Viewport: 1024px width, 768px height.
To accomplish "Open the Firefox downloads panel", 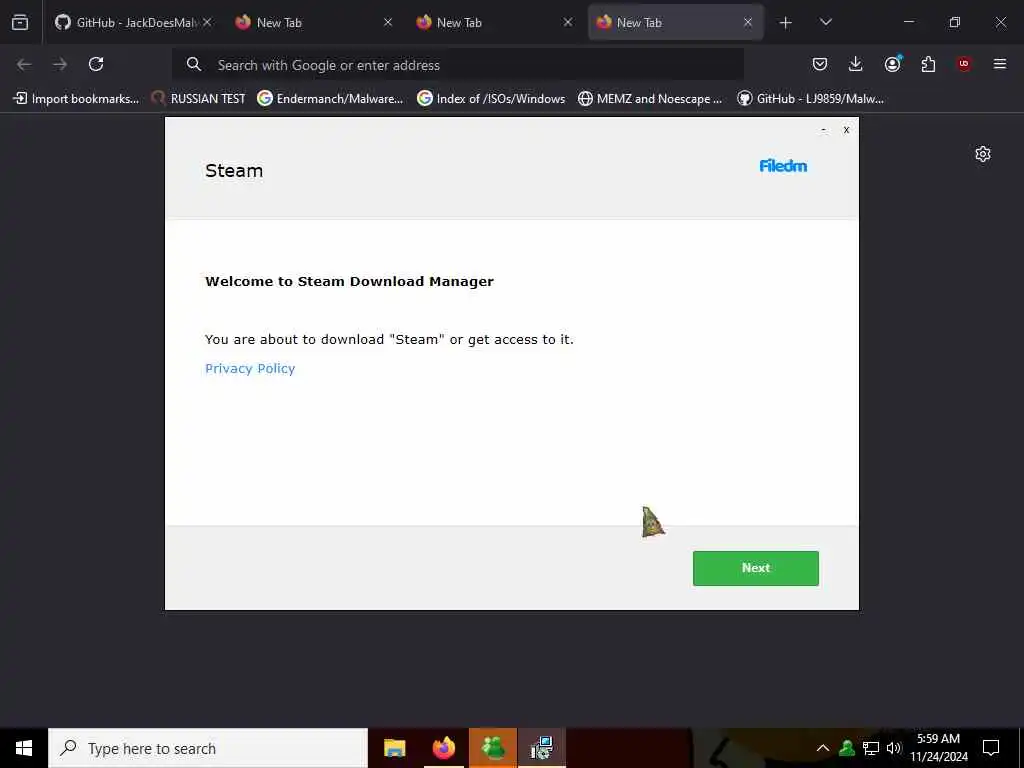I will point(856,64).
